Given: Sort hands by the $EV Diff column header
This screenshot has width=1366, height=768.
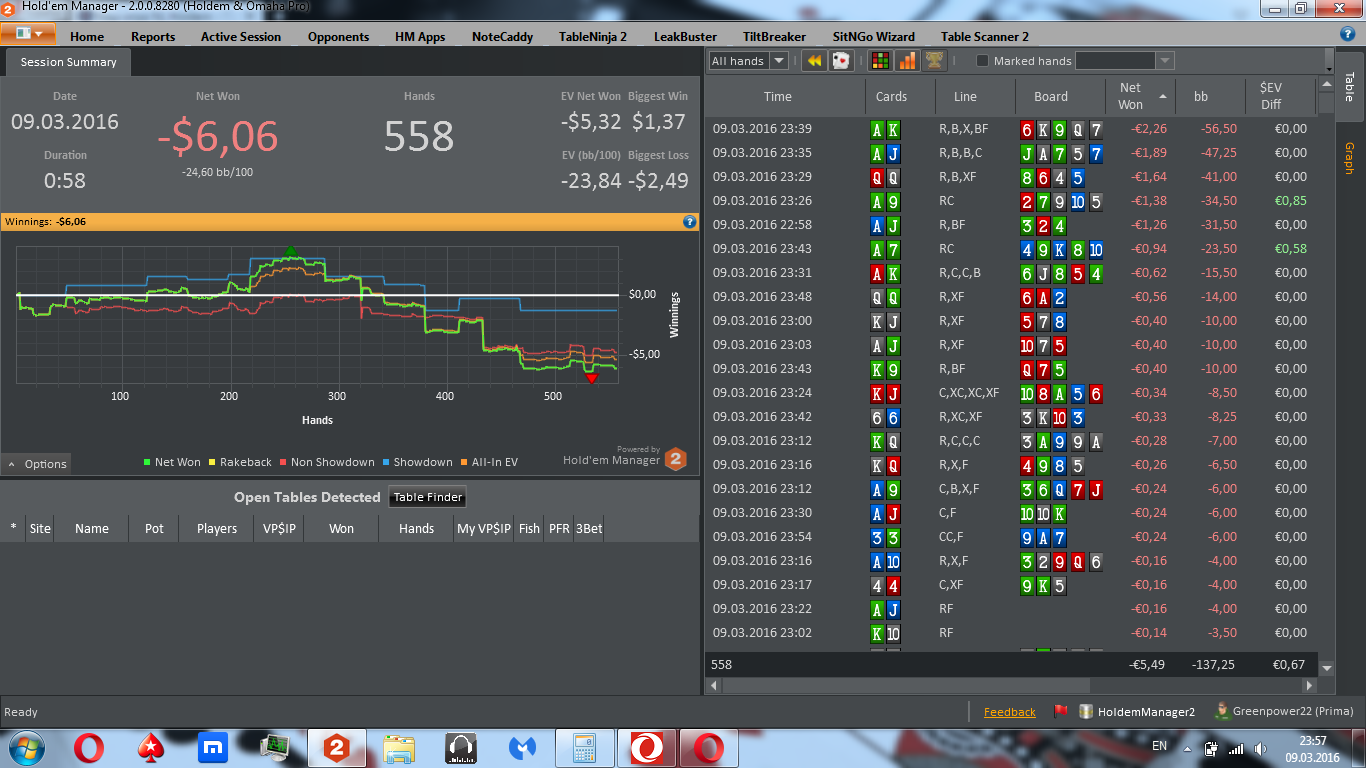Looking at the screenshot, I should point(1281,97).
